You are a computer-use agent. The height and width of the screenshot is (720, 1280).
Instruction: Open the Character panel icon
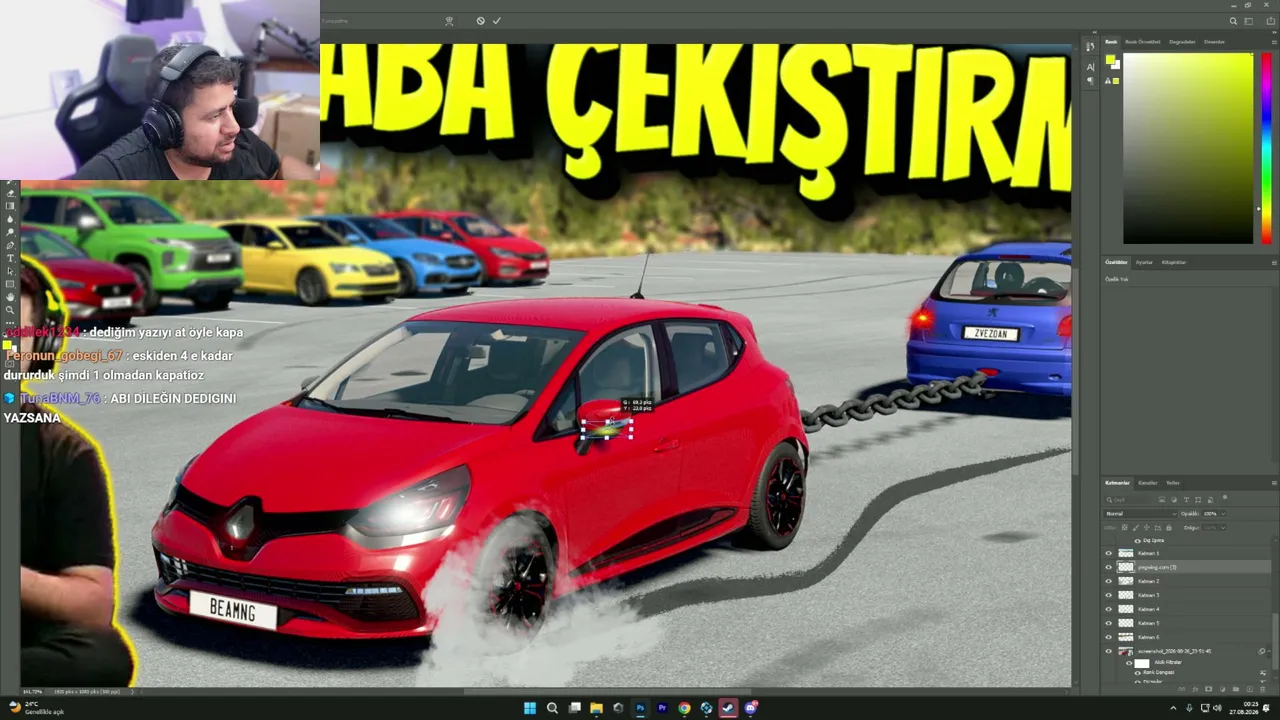pyautogui.click(x=1090, y=66)
